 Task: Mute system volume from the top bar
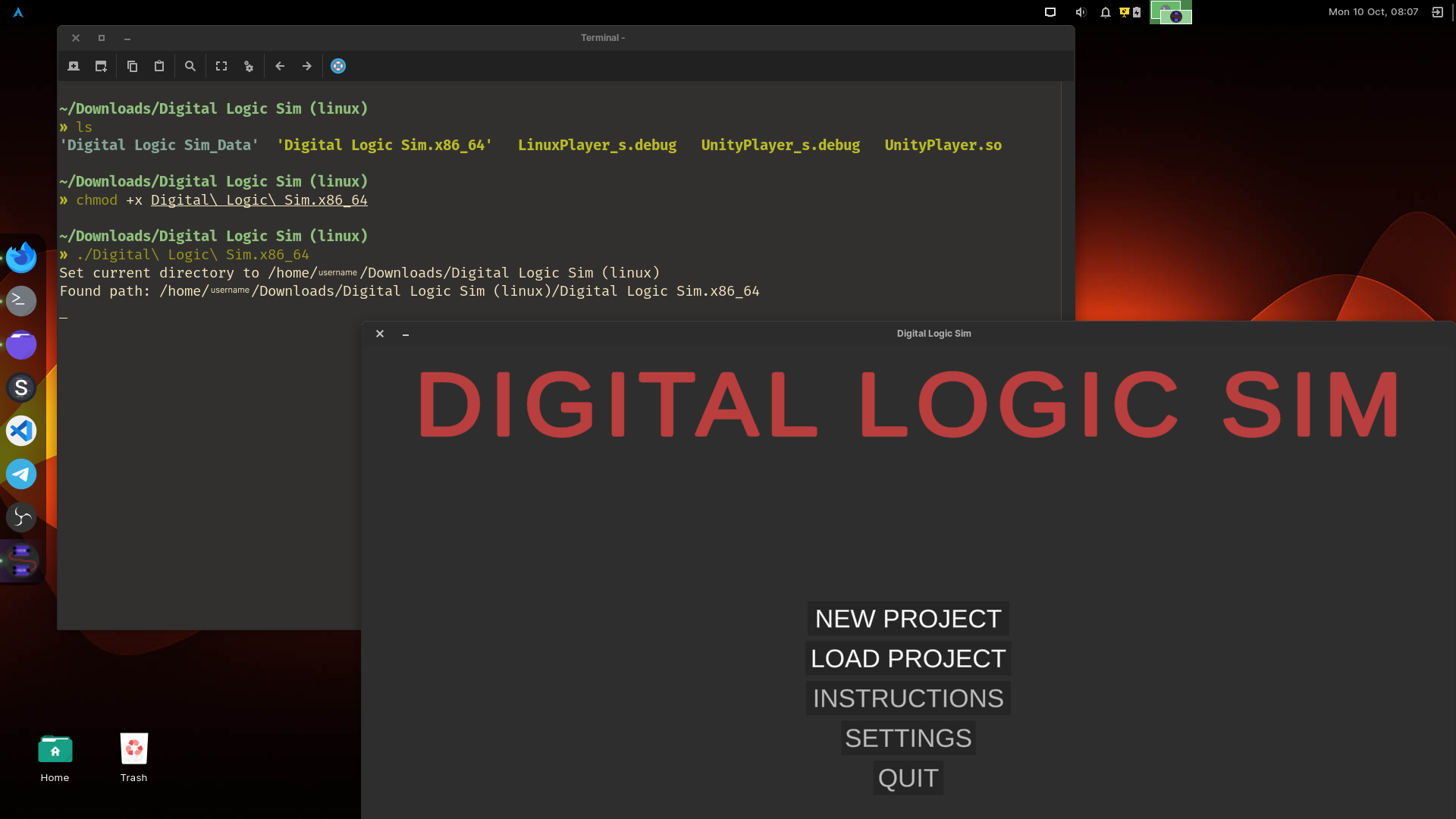(1080, 12)
